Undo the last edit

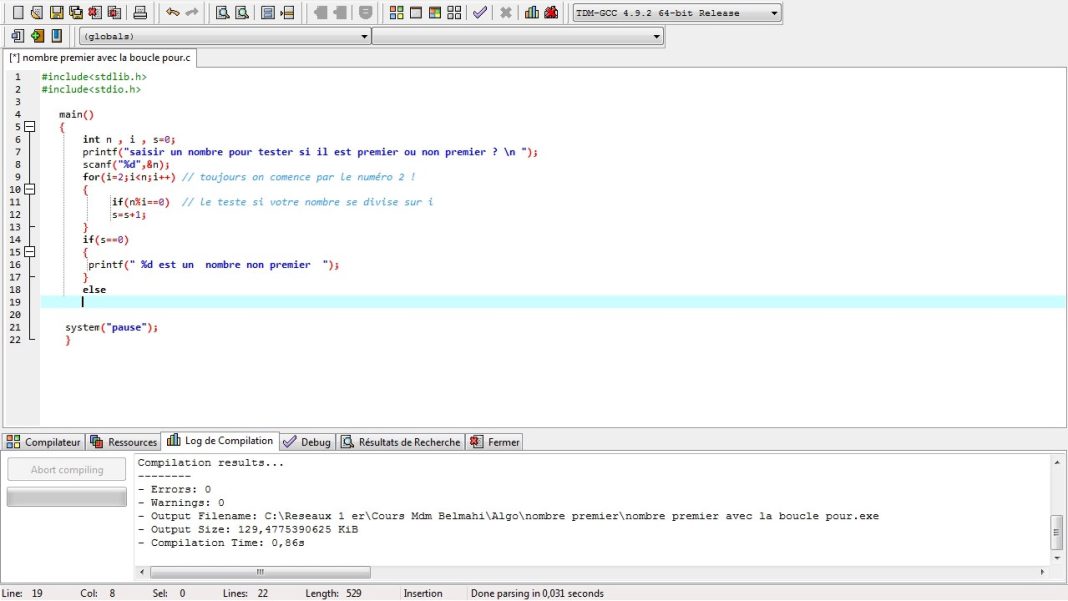tap(172, 13)
